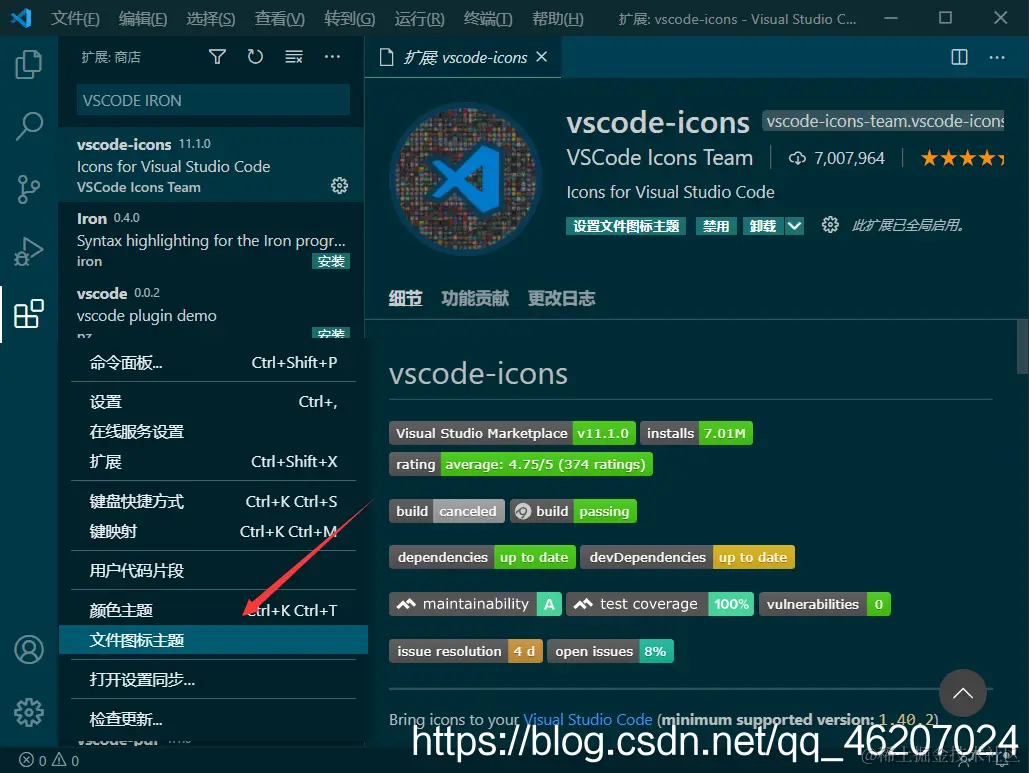Switch to the 更改日志 tab
1029x773 pixels.
click(x=562, y=299)
